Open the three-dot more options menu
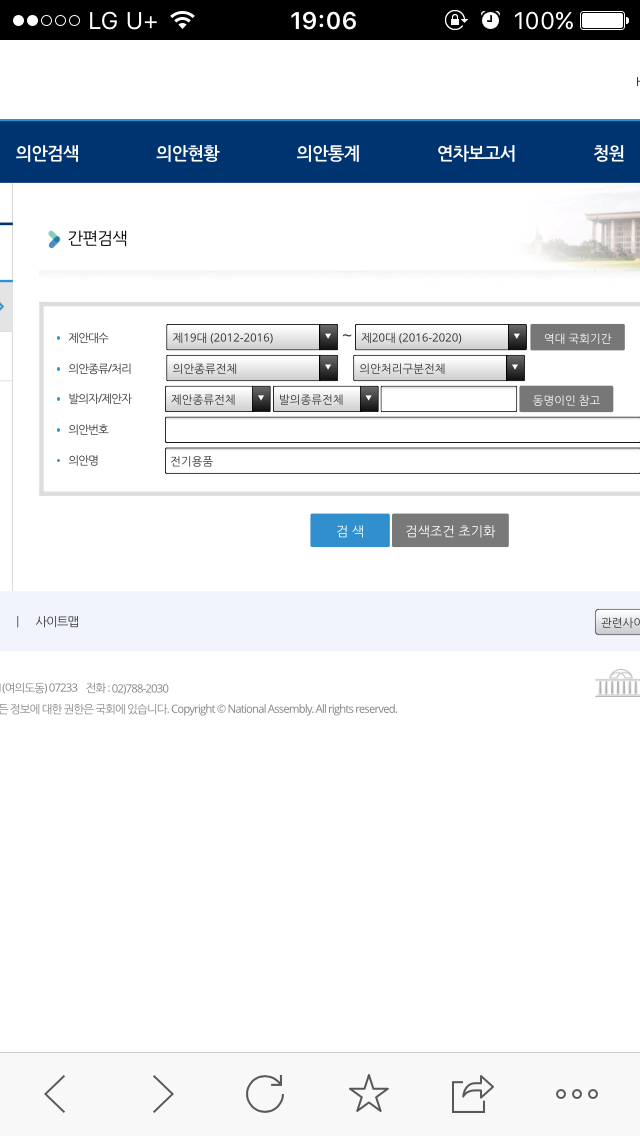 [x=577, y=1094]
